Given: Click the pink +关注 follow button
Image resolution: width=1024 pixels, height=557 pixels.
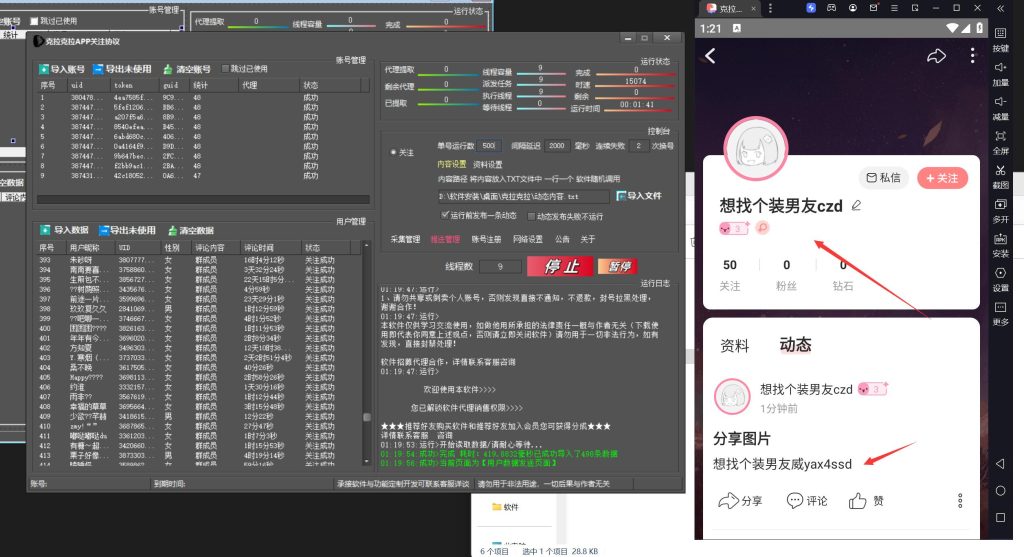Looking at the screenshot, I should [x=943, y=178].
